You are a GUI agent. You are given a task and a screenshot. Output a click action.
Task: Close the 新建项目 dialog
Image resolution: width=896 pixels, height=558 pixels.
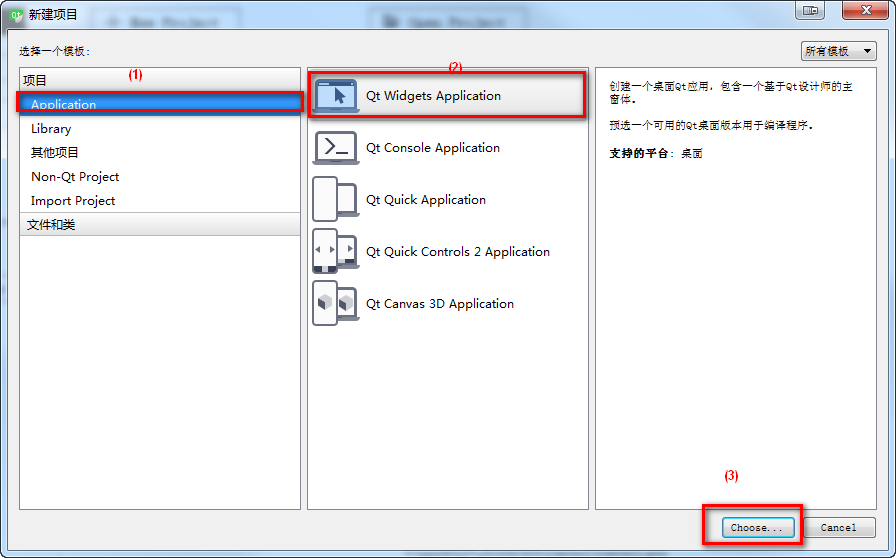[865, 10]
